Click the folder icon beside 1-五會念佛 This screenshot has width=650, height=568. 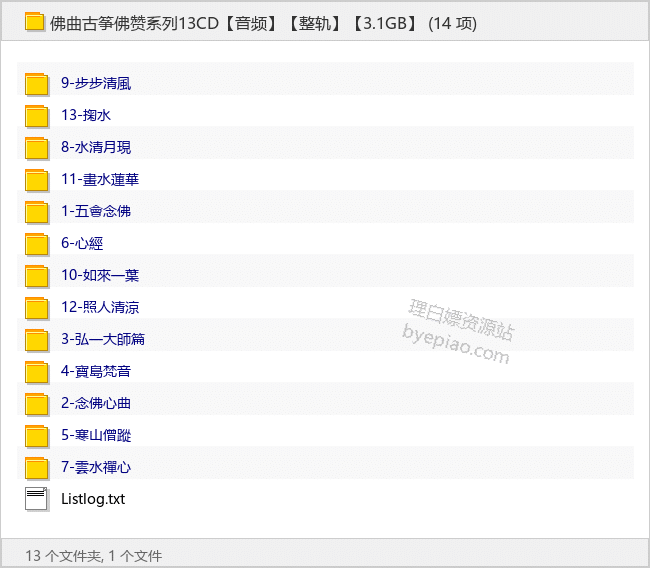pyautogui.click(x=36, y=212)
